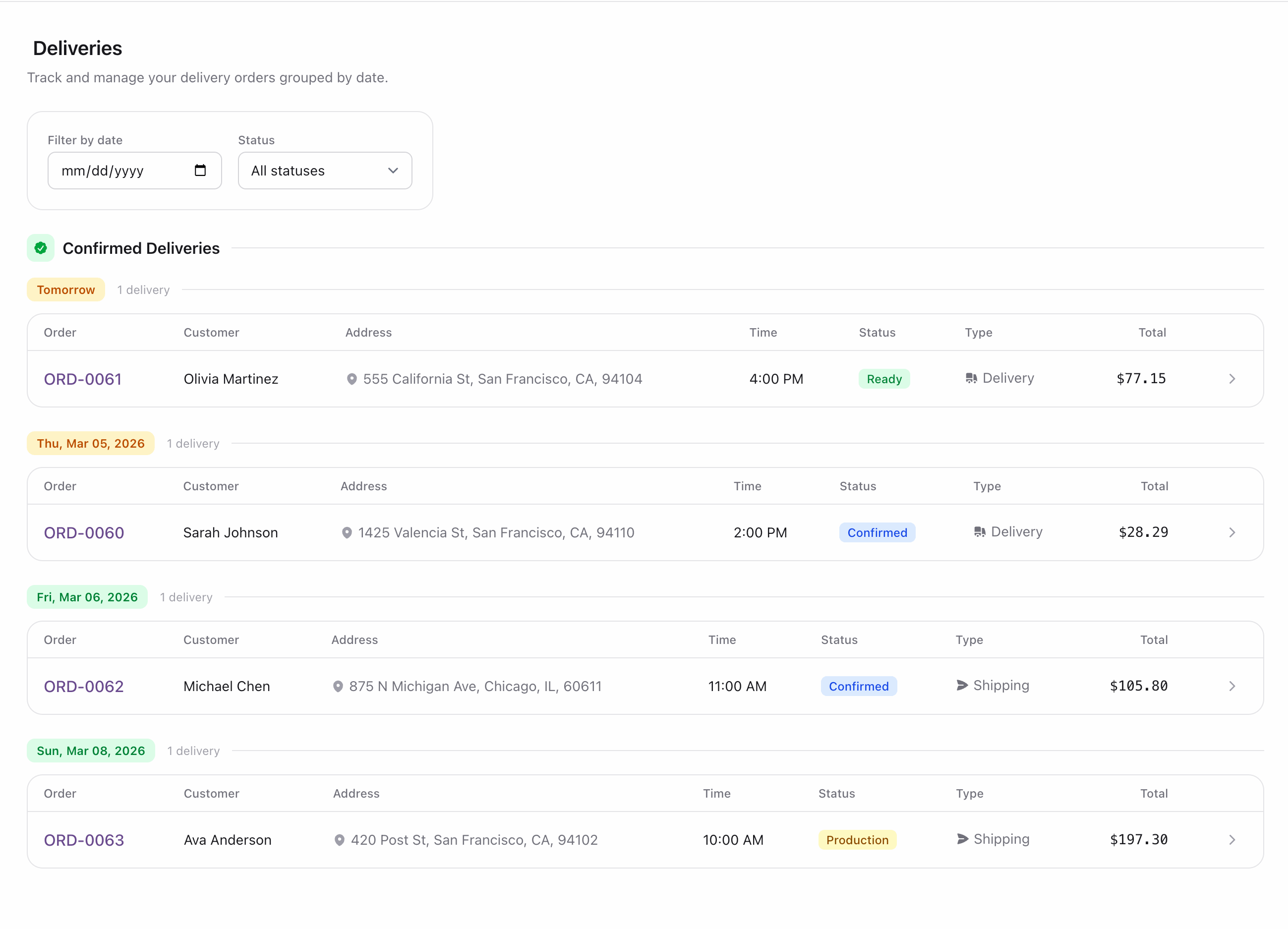
Task: Click the Confirmed badge on ORD-0060
Action: 877,532
